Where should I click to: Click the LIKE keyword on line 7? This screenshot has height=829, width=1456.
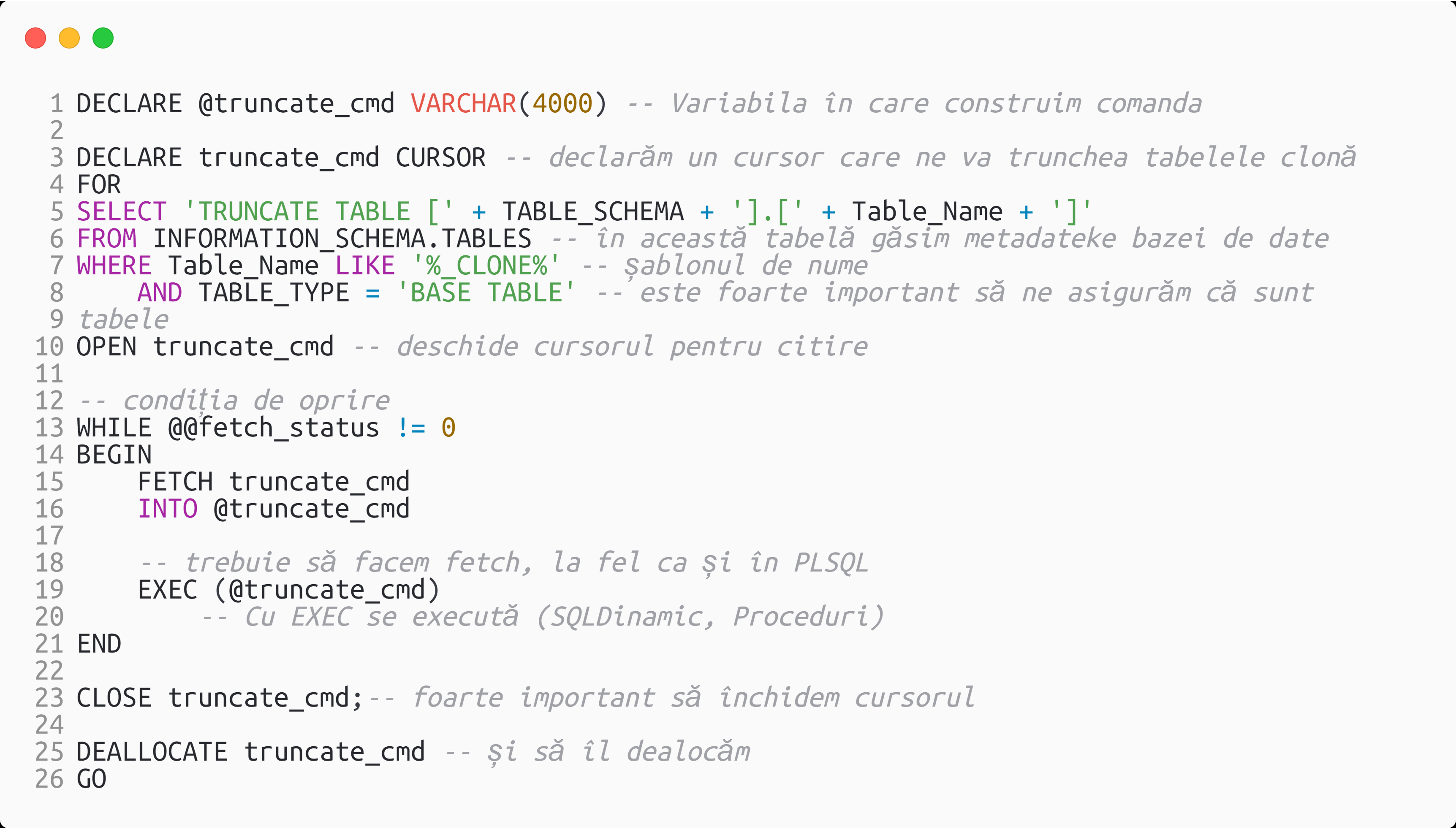pos(365,266)
